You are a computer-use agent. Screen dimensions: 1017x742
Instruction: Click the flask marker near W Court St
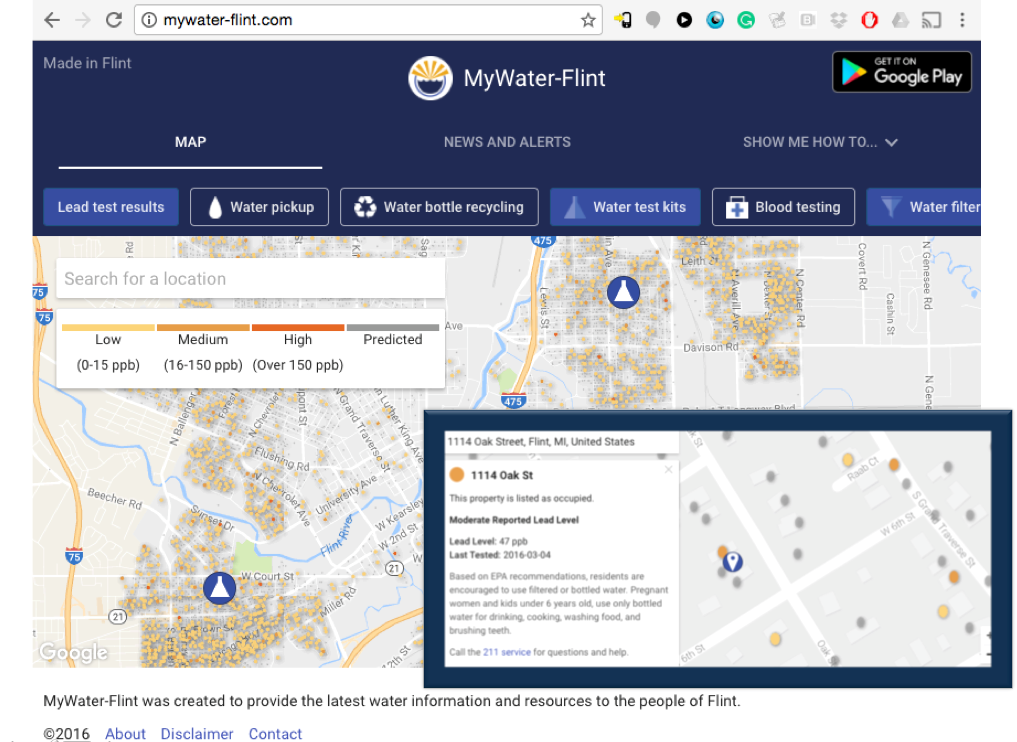point(219,587)
